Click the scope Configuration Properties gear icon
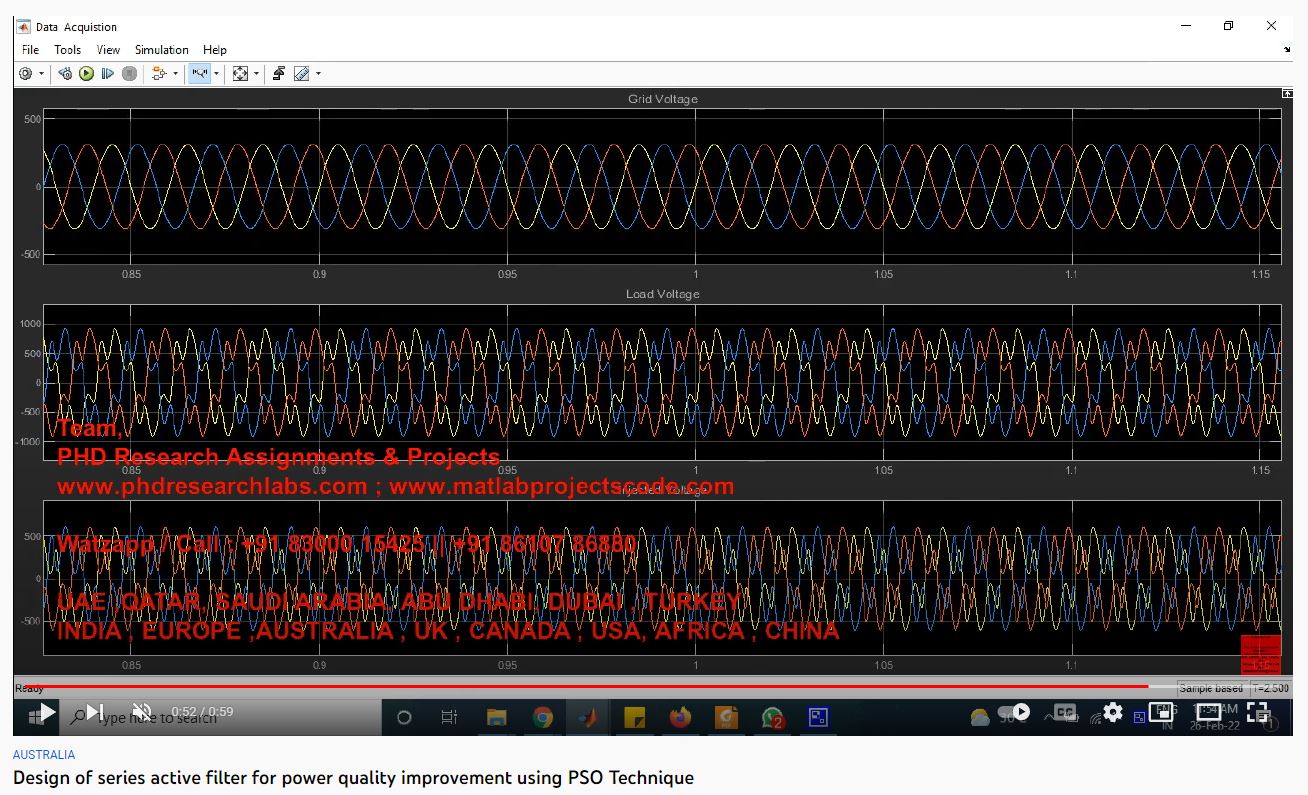Image resolution: width=1308 pixels, height=795 pixels. [26, 74]
